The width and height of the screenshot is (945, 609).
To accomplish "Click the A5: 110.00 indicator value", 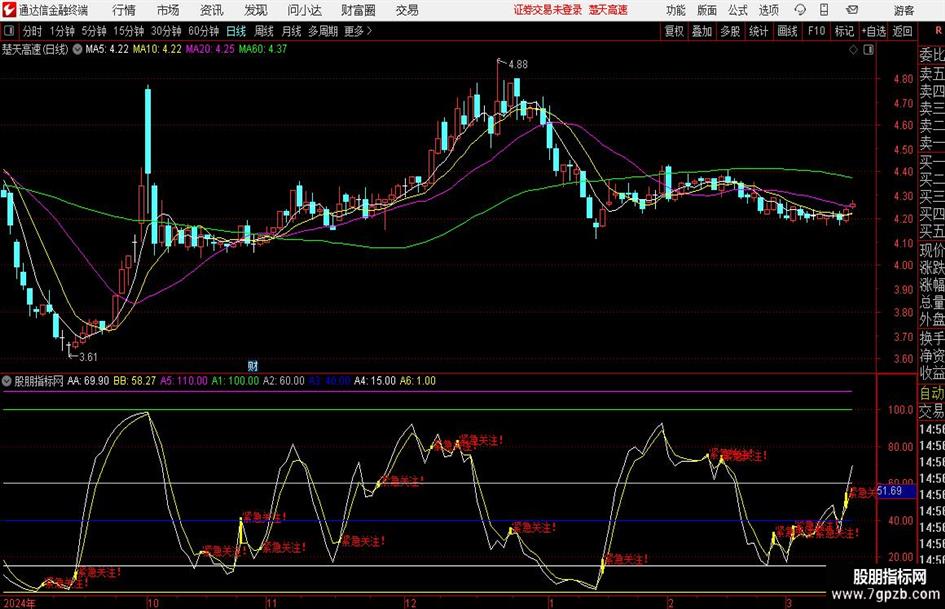I will click(x=183, y=380).
